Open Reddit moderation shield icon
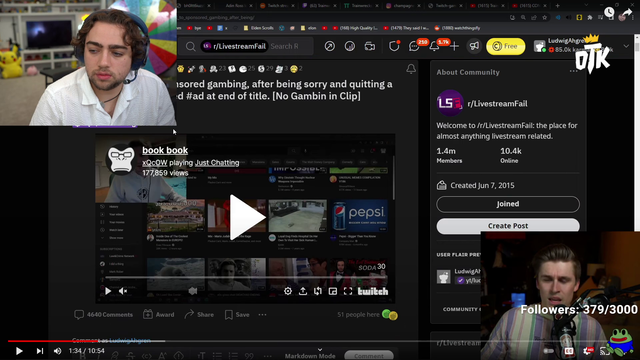The height and width of the screenshot is (360, 640). tap(394, 46)
